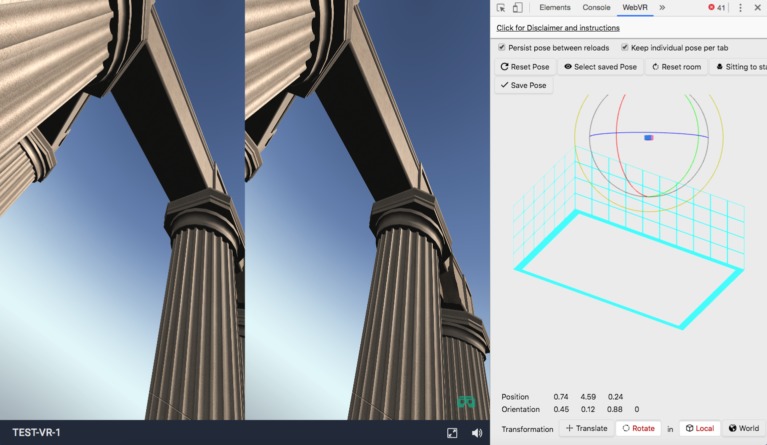Click the Orientation value 0.88

click(x=615, y=409)
